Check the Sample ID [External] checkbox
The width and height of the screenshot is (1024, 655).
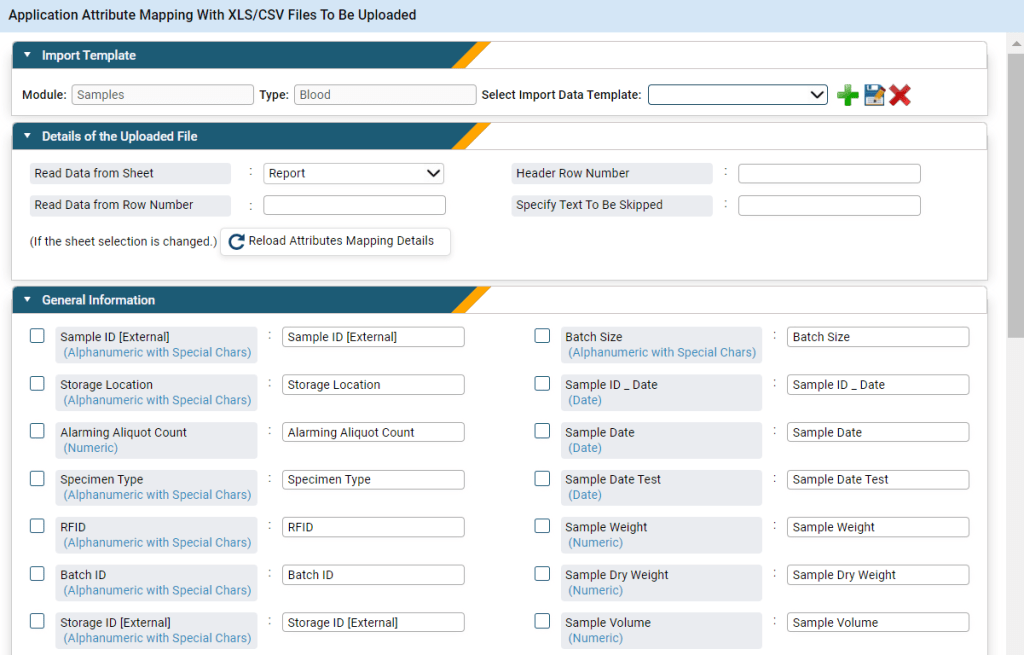click(37, 335)
